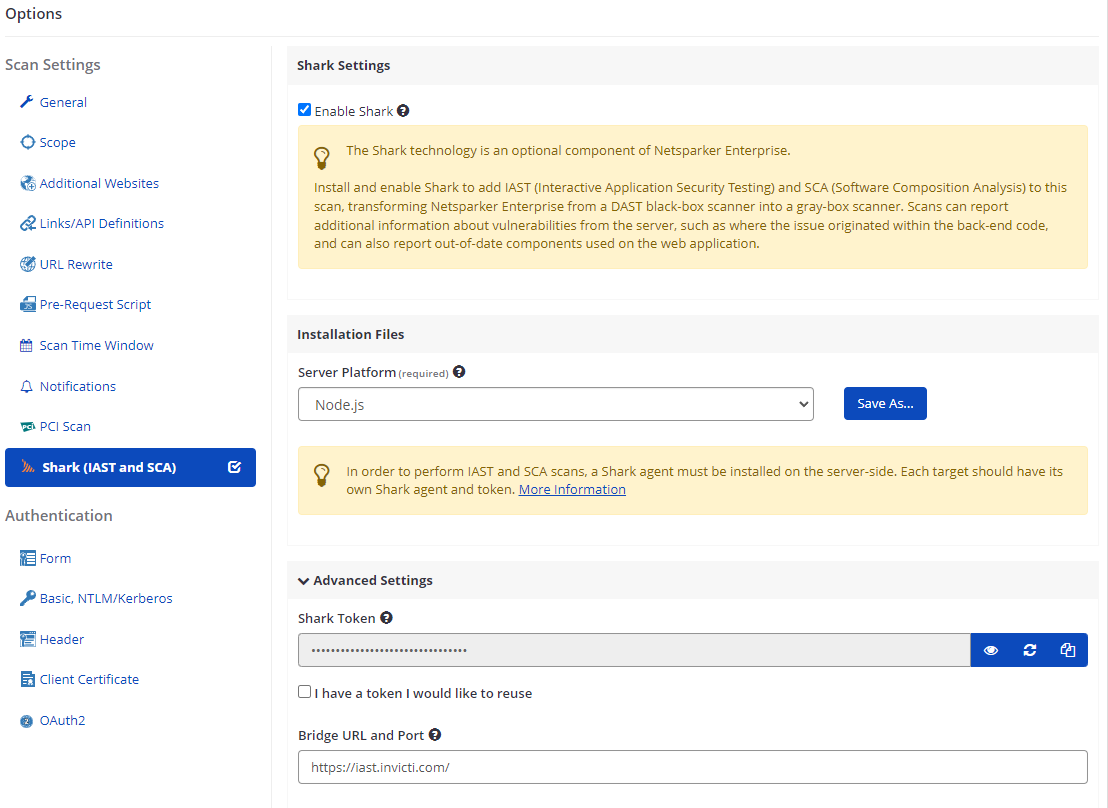This screenshot has height=808, width=1108.
Task: Click the Scan Time Window calendar icon
Action: [x=27, y=346]
